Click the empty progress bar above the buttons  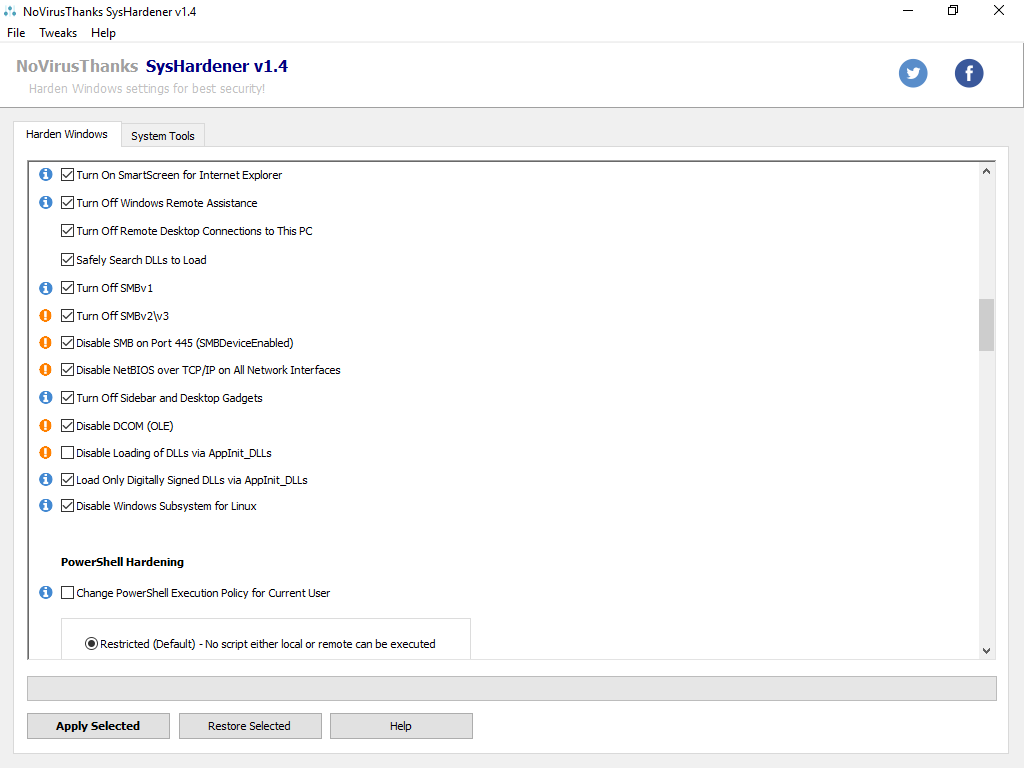511,688
